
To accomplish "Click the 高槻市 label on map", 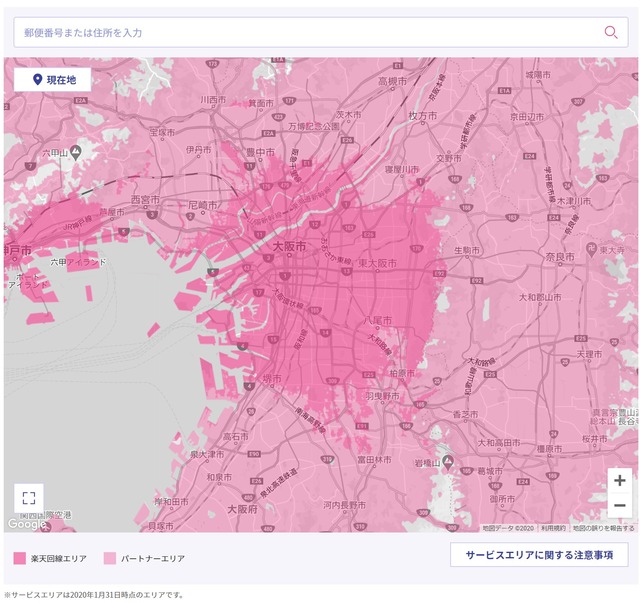I will 392,81.
